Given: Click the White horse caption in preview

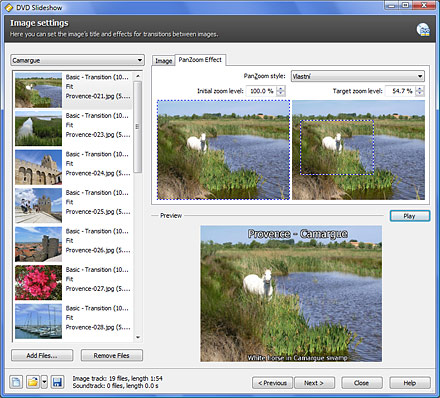Looking at the screenshot, I should tap(297, 358).
